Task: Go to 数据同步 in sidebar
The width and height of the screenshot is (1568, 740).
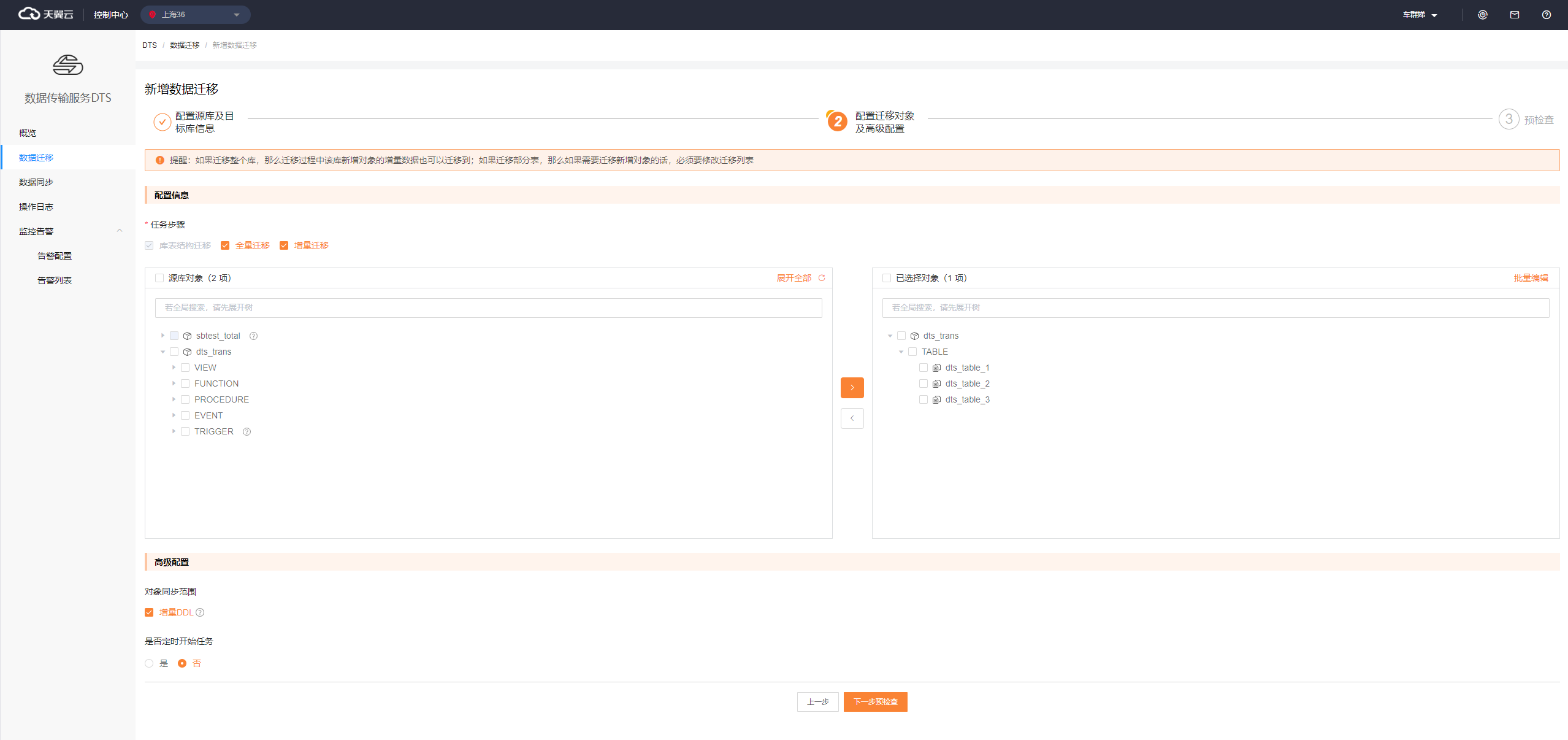Action: point(36,182)
